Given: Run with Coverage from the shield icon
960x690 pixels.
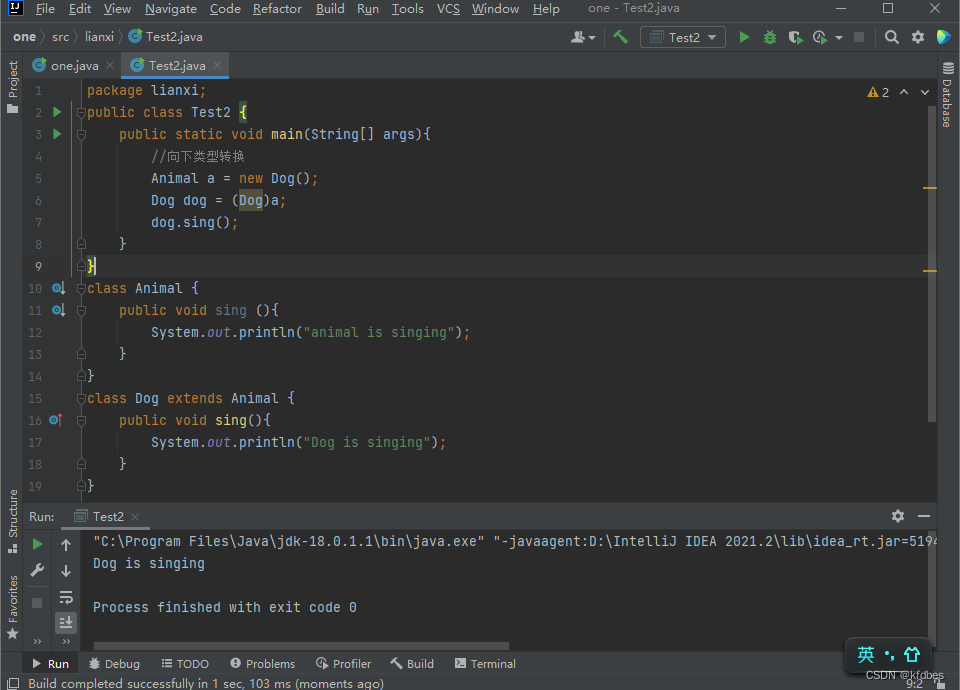Looking at the screenshot, I should (795, 37).
